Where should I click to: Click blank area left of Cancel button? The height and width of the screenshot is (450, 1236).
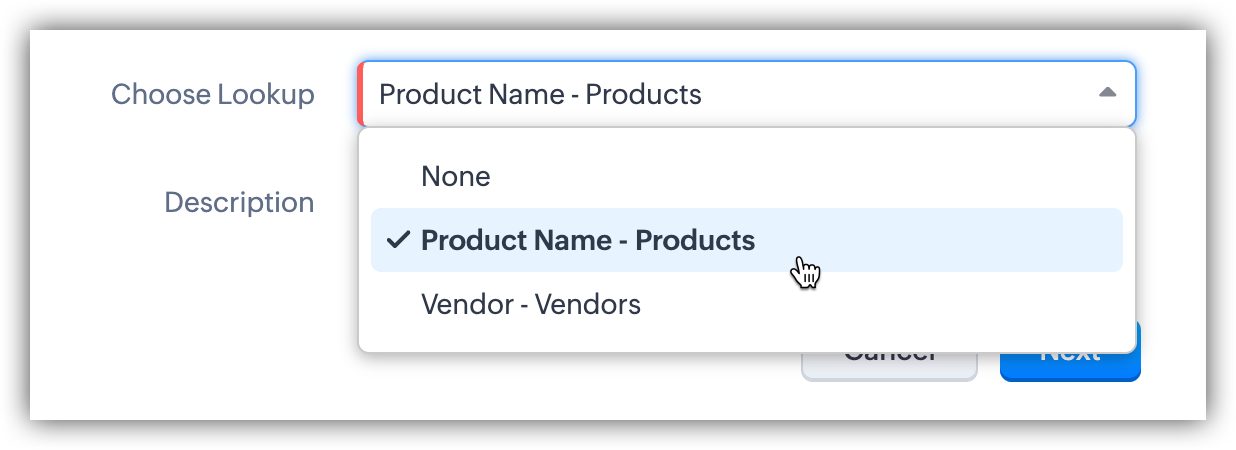[x=580, y=385]
